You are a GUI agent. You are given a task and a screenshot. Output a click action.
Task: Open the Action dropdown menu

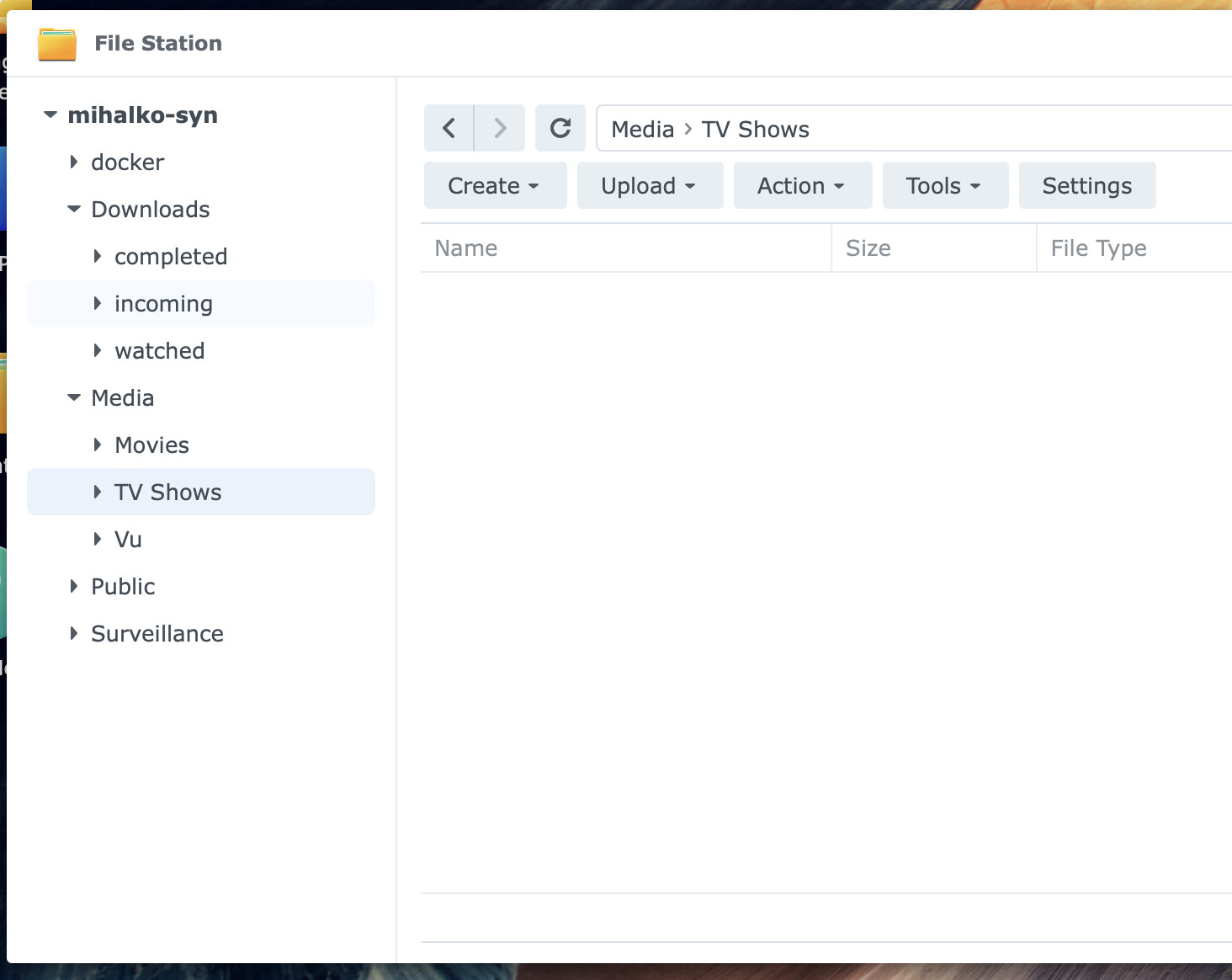point(802,185)
